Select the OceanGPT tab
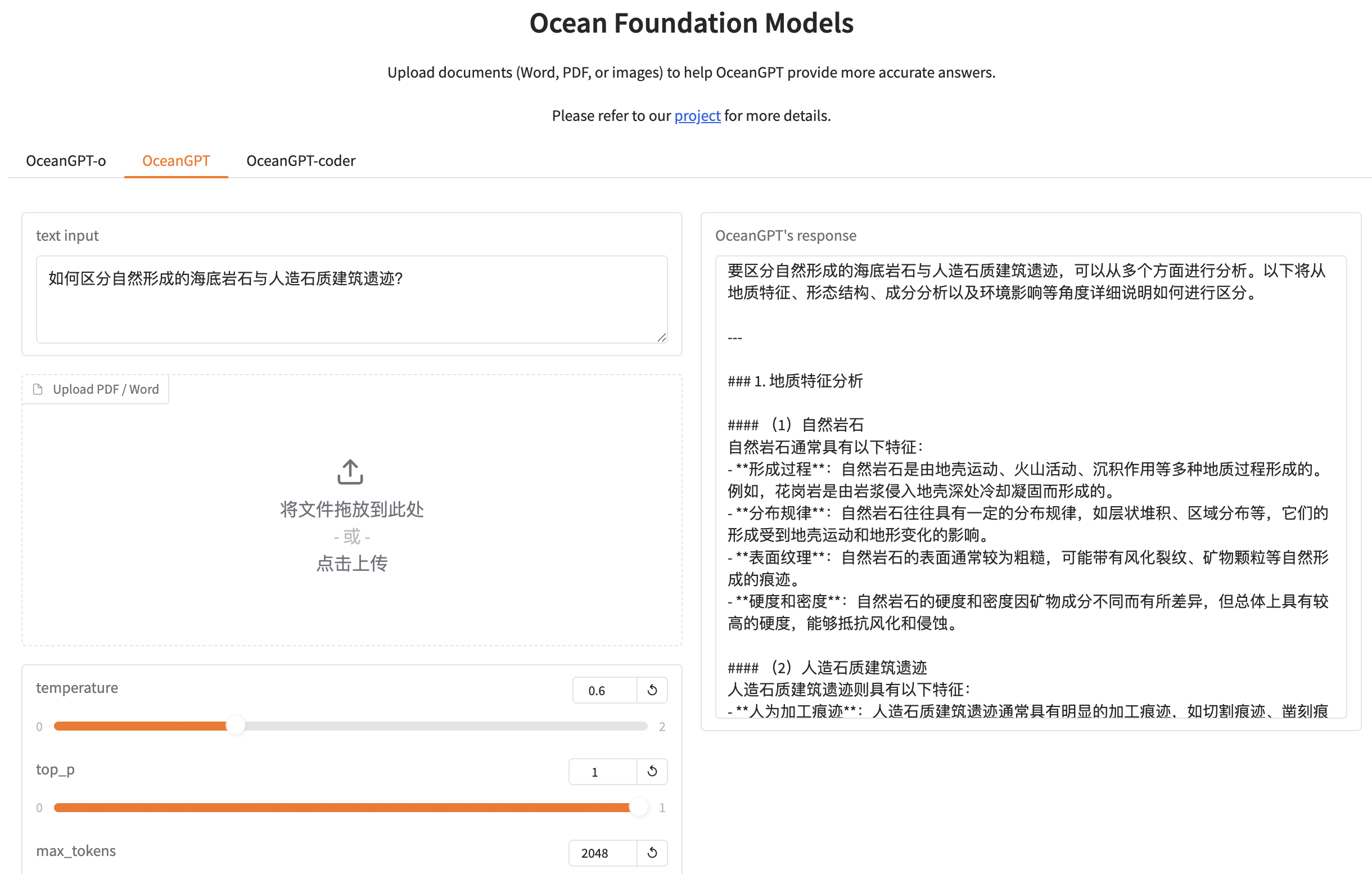1372x874 pixels. coord(176,161)
